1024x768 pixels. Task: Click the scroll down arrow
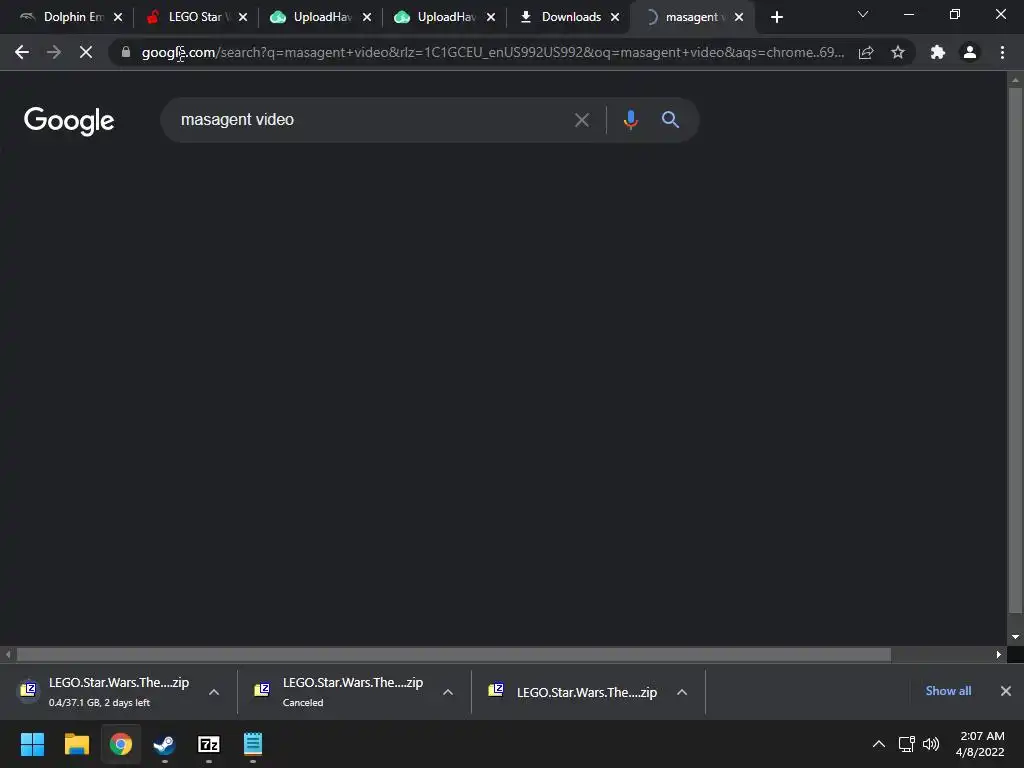1016,637
